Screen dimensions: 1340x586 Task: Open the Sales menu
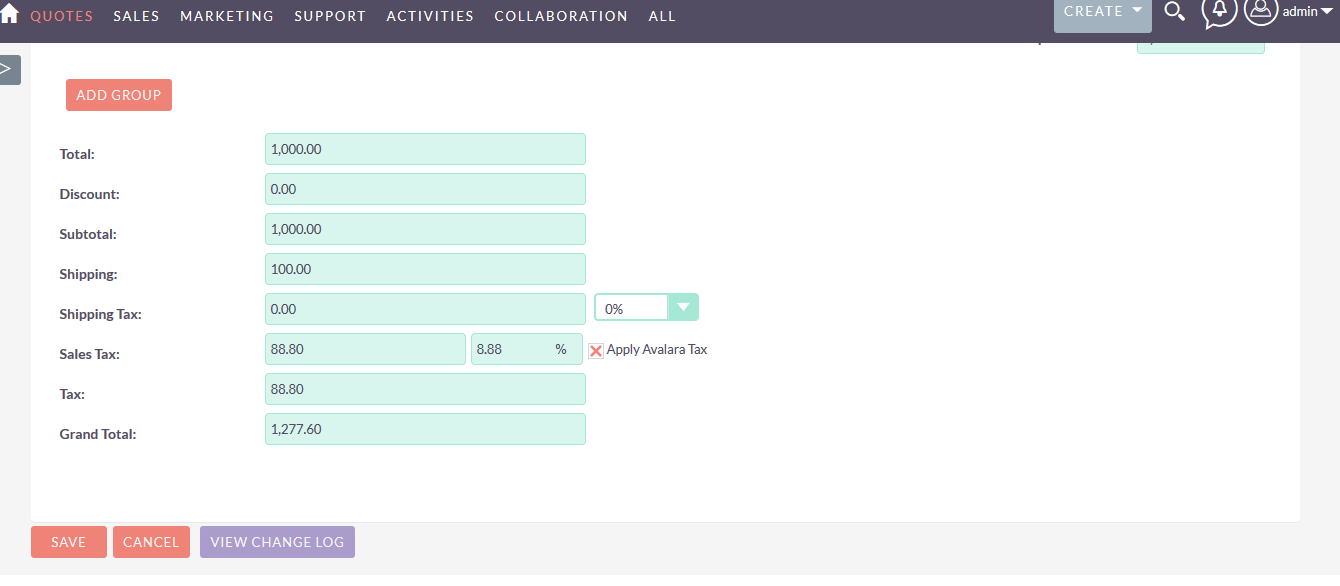click(x=136, y=16)
